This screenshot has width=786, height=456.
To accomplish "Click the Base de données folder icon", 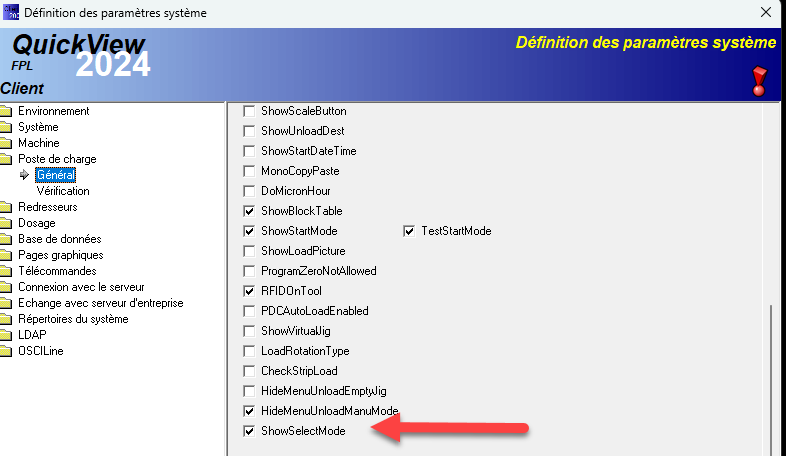I will tap(6, 239).
